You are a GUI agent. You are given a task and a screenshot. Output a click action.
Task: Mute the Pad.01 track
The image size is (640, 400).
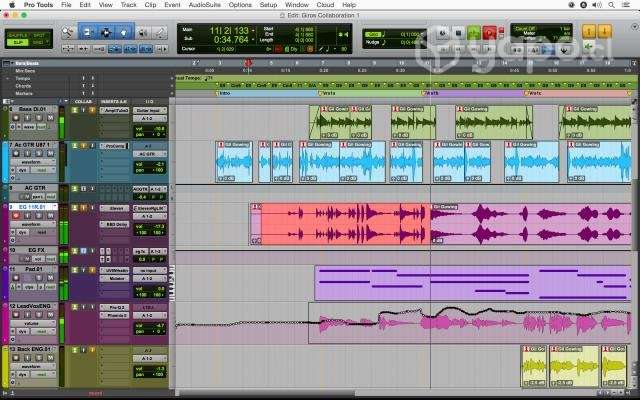point(51,278)
